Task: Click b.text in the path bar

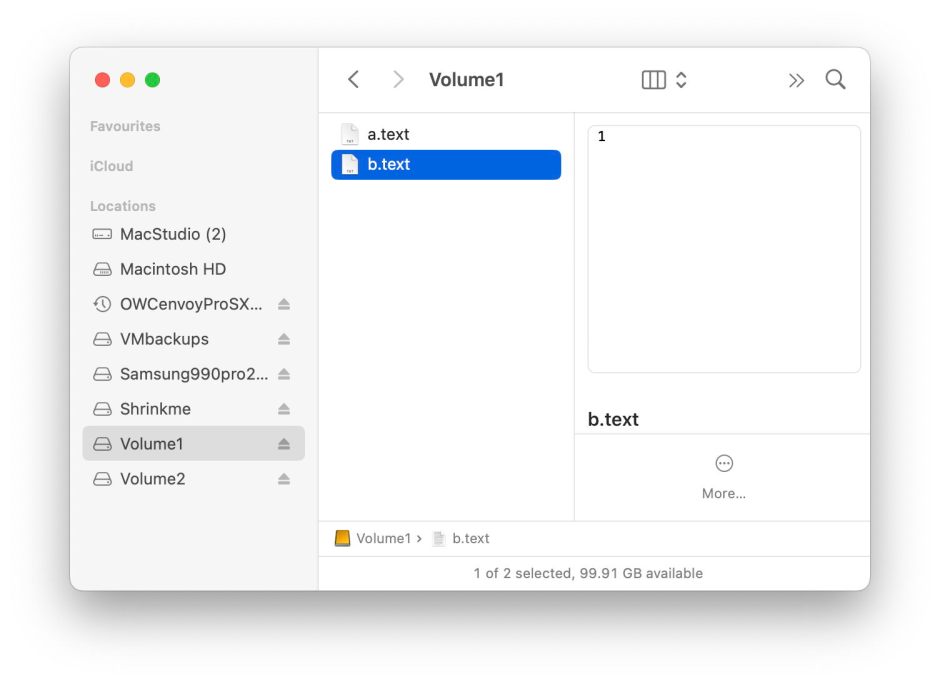Action: click(470, 538)
